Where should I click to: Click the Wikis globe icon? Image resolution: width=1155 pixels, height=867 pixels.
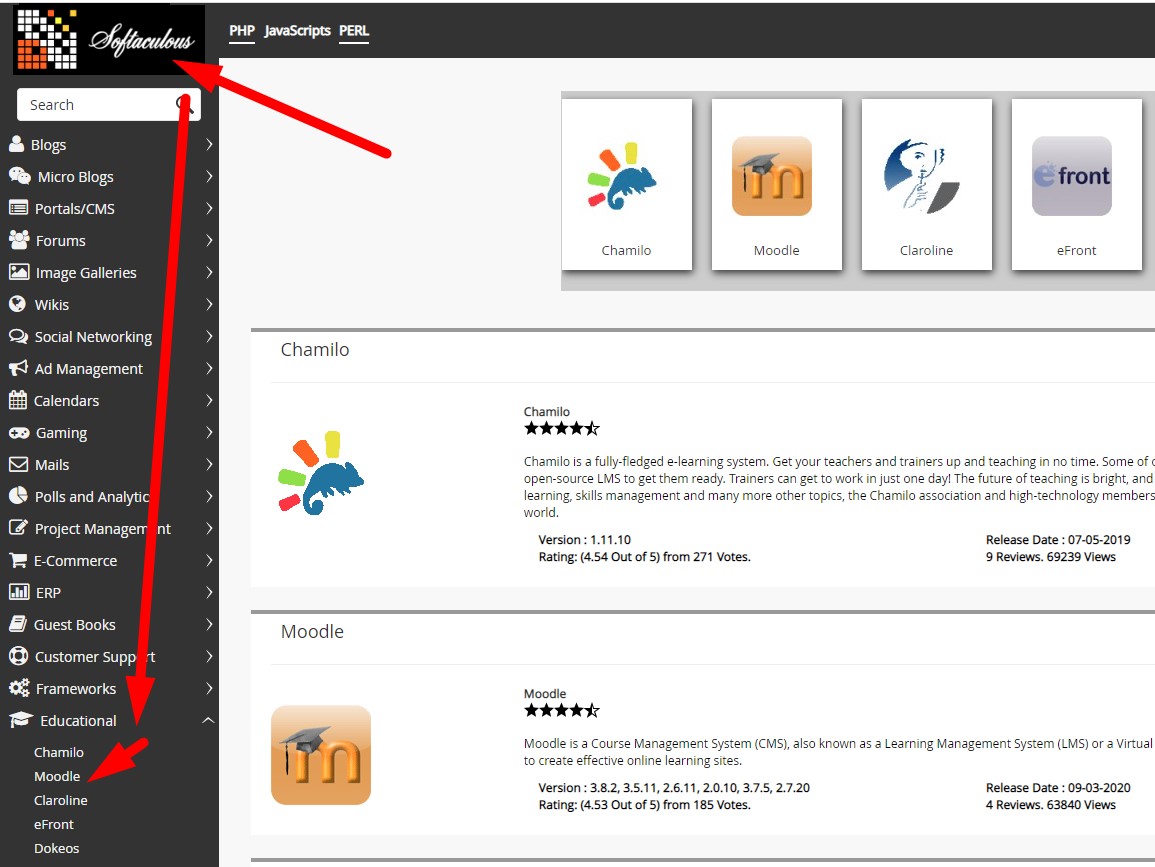click(17, 303)
